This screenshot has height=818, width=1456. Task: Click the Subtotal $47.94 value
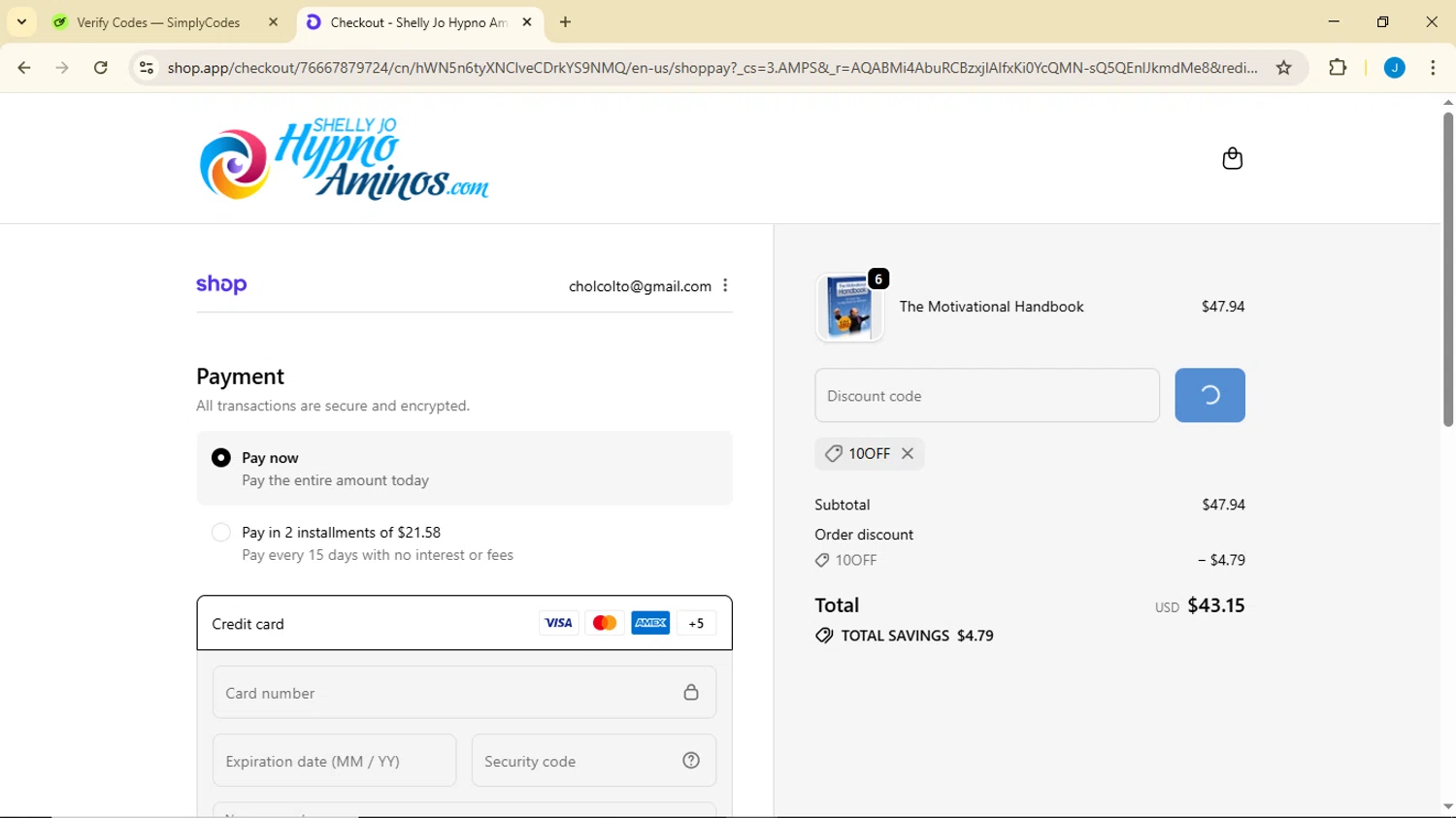coord(1223,505)
